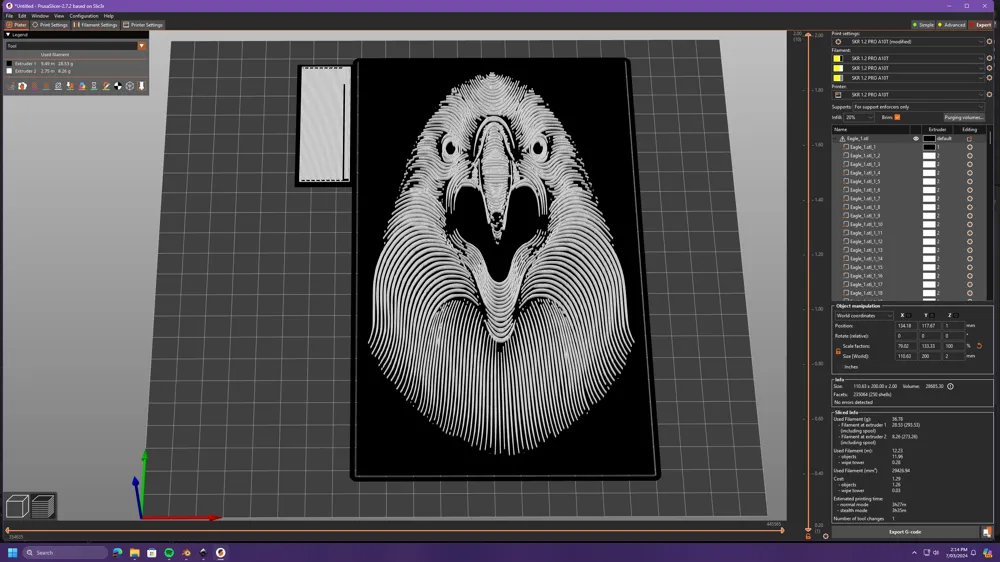Hide Eagle_1.stl using eye icon
1000x562 pixels.
tap(916, 138)
